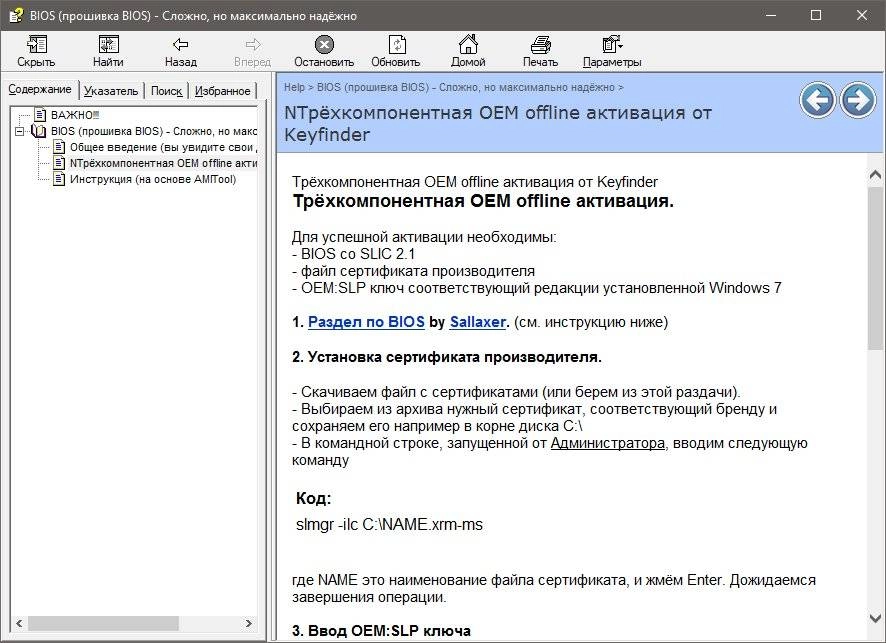This screenshot has height=643, width=886.
Task: Click the '- BIOS со SLIC 2.1' line
Action: 354,254
